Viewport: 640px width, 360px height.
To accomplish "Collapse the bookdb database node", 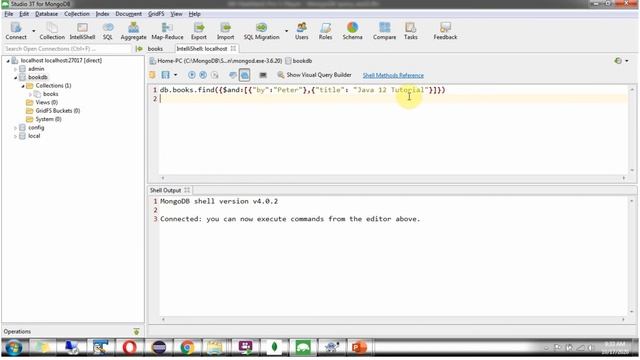I will [x=16, y=77].
